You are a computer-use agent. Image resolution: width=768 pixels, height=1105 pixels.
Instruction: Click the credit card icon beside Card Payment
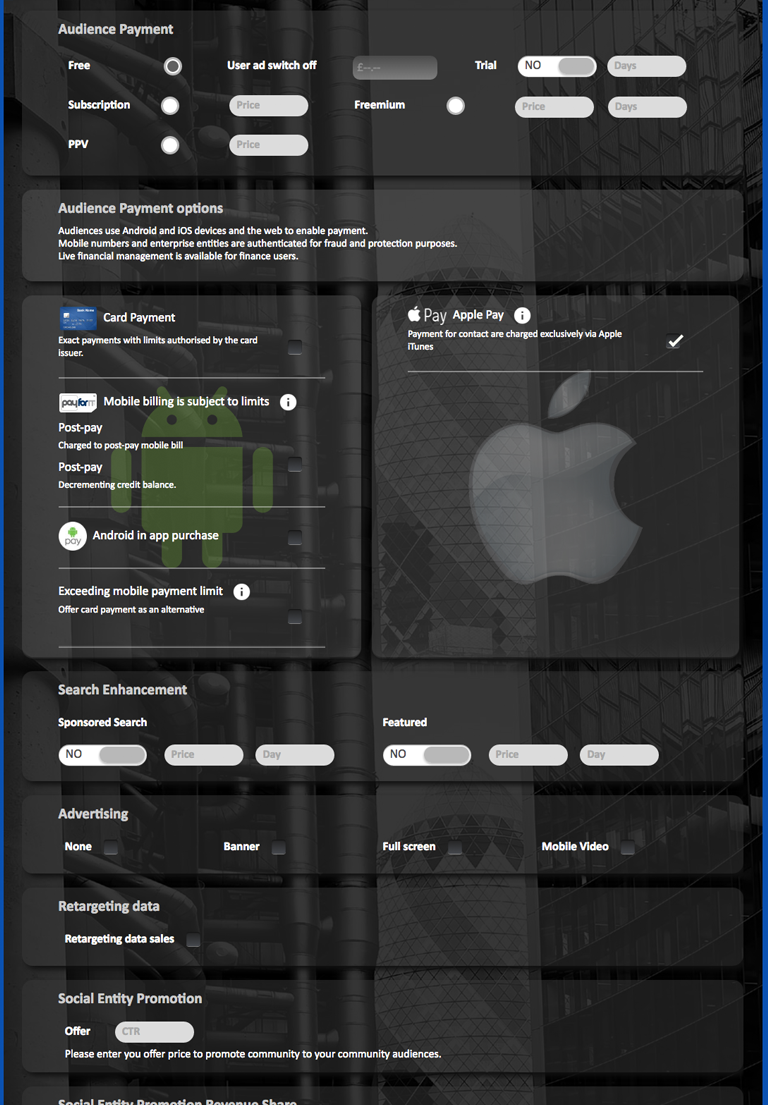tap(78, 319)
